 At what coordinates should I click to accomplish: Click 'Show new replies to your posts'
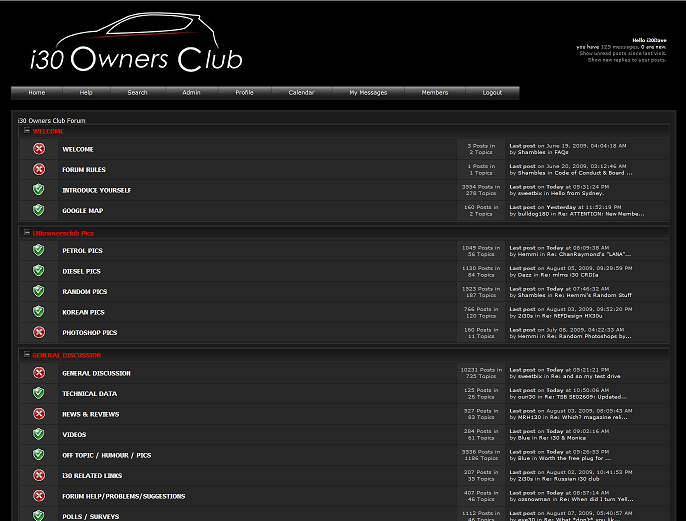(x=627, y=60)
